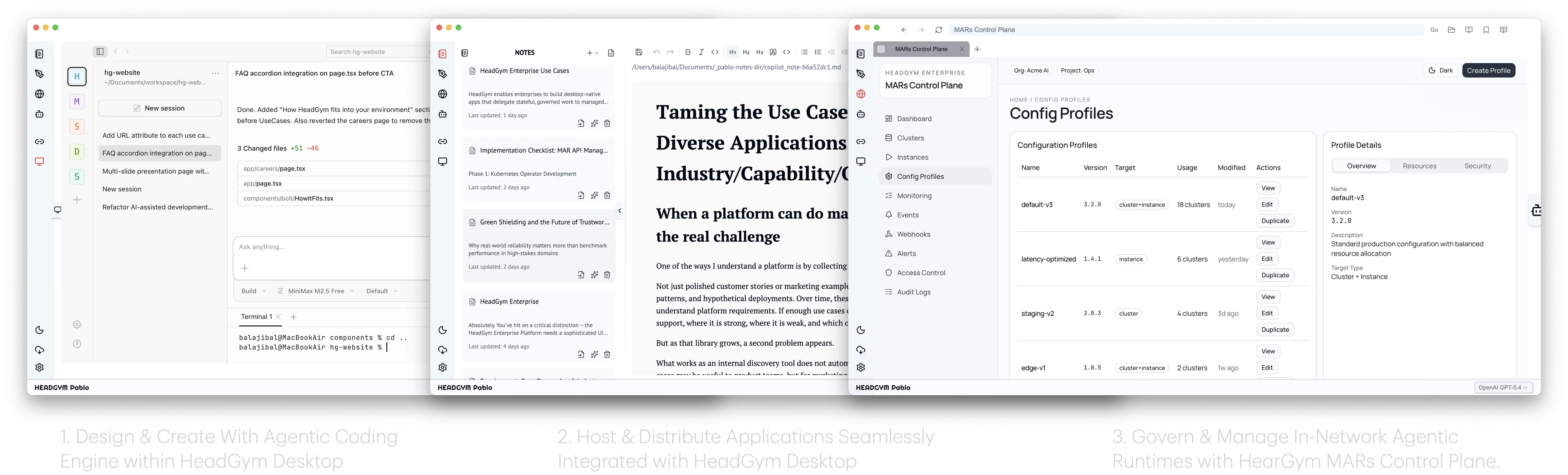Viewport: 1568px width, 475px height.
Task: Insert a numbered list in the Notes editor
Action: (x=818, y=52)
